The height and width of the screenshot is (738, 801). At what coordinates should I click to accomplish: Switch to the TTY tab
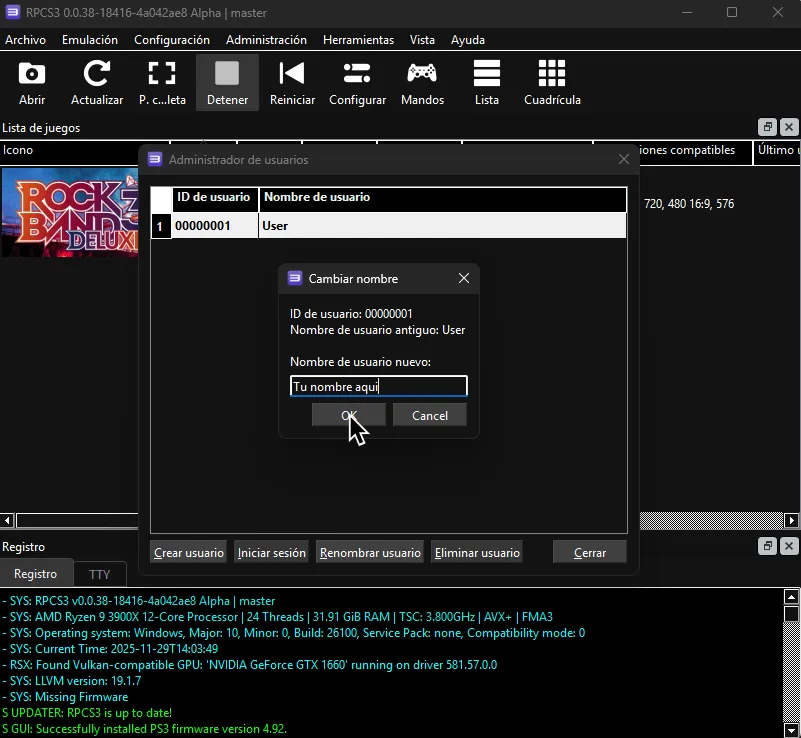click(100, 574)
